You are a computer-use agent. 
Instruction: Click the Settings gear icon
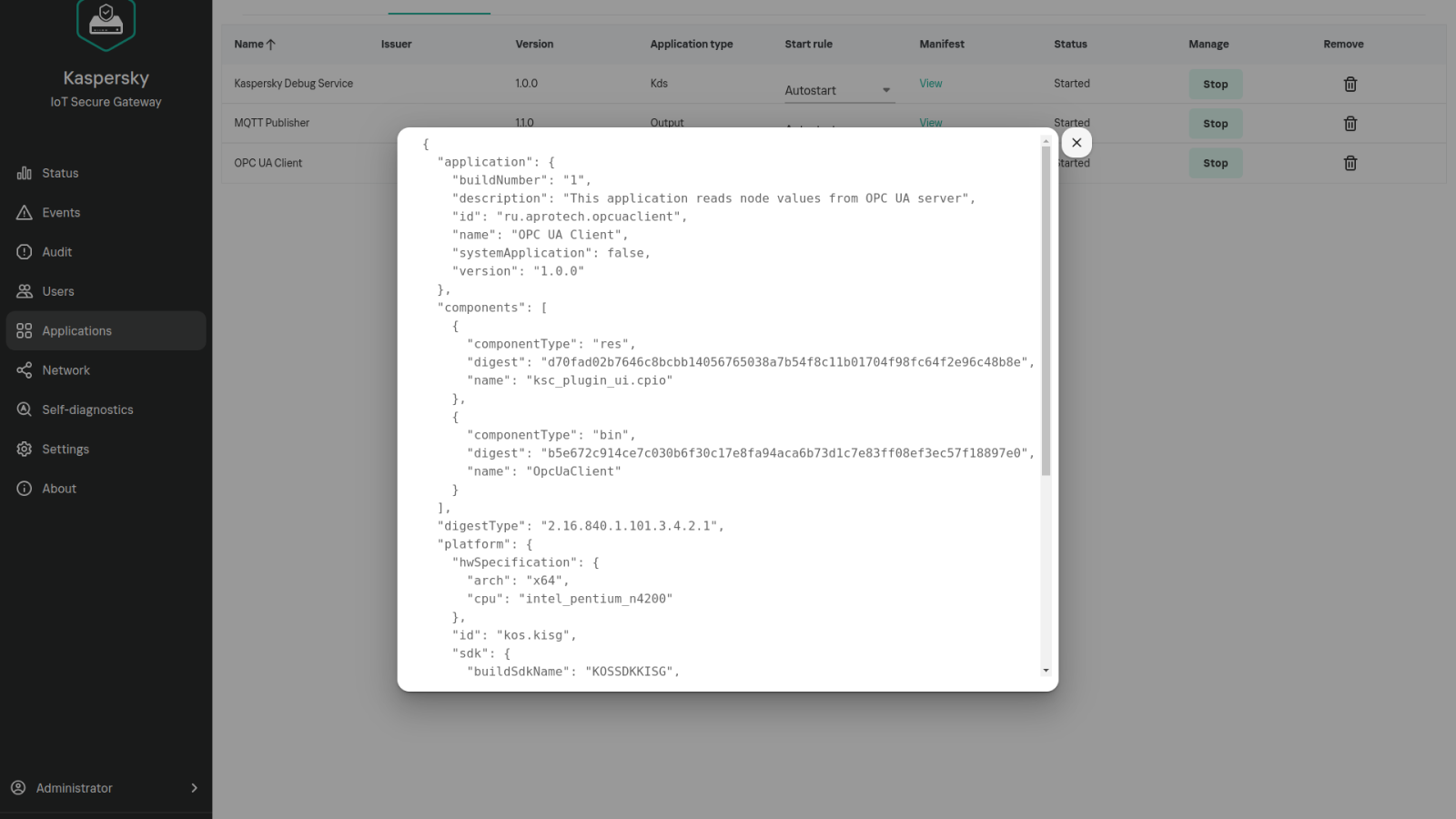click(x=25, y=450)
